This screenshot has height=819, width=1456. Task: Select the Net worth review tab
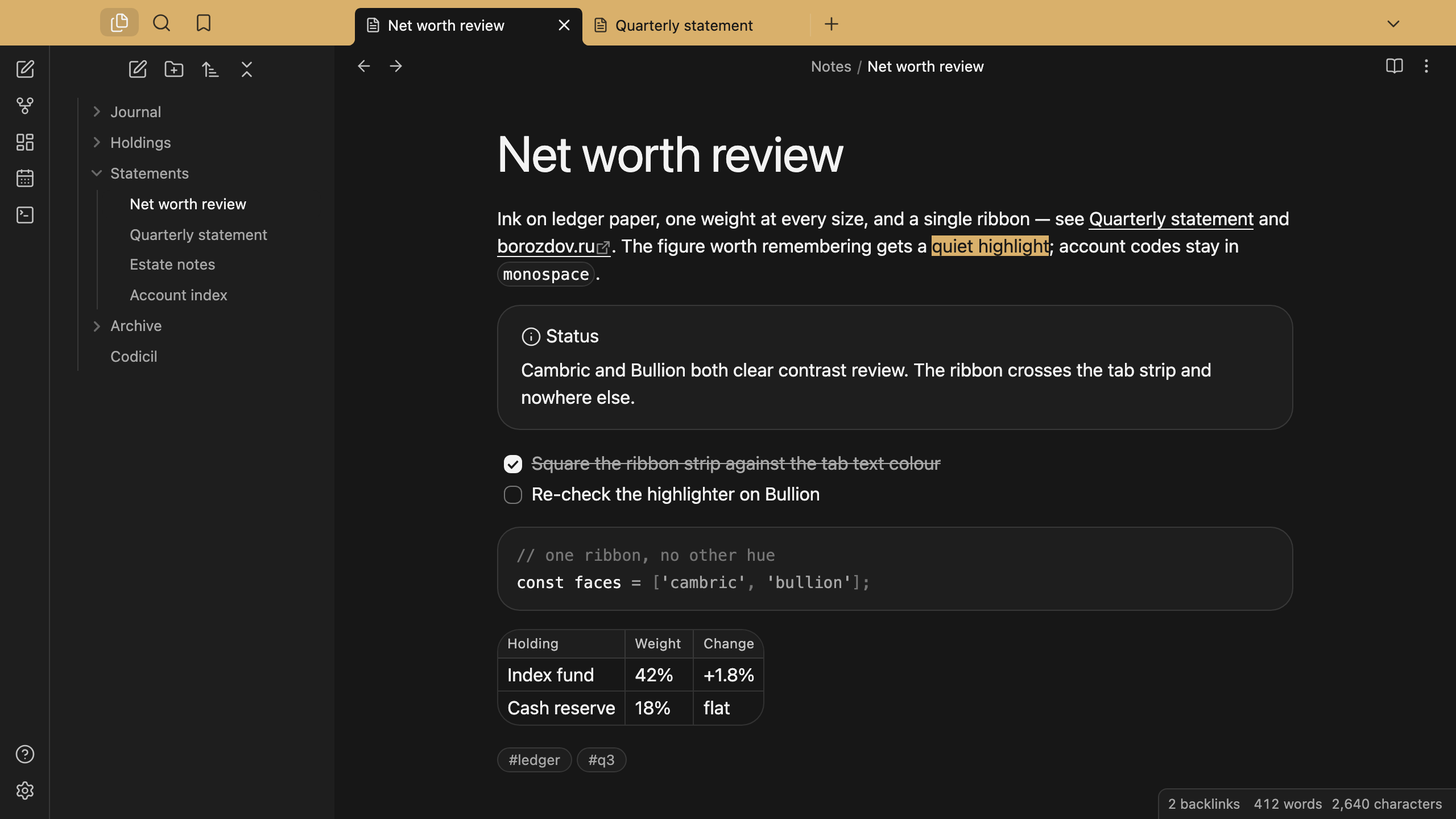(x=469, y=26)
